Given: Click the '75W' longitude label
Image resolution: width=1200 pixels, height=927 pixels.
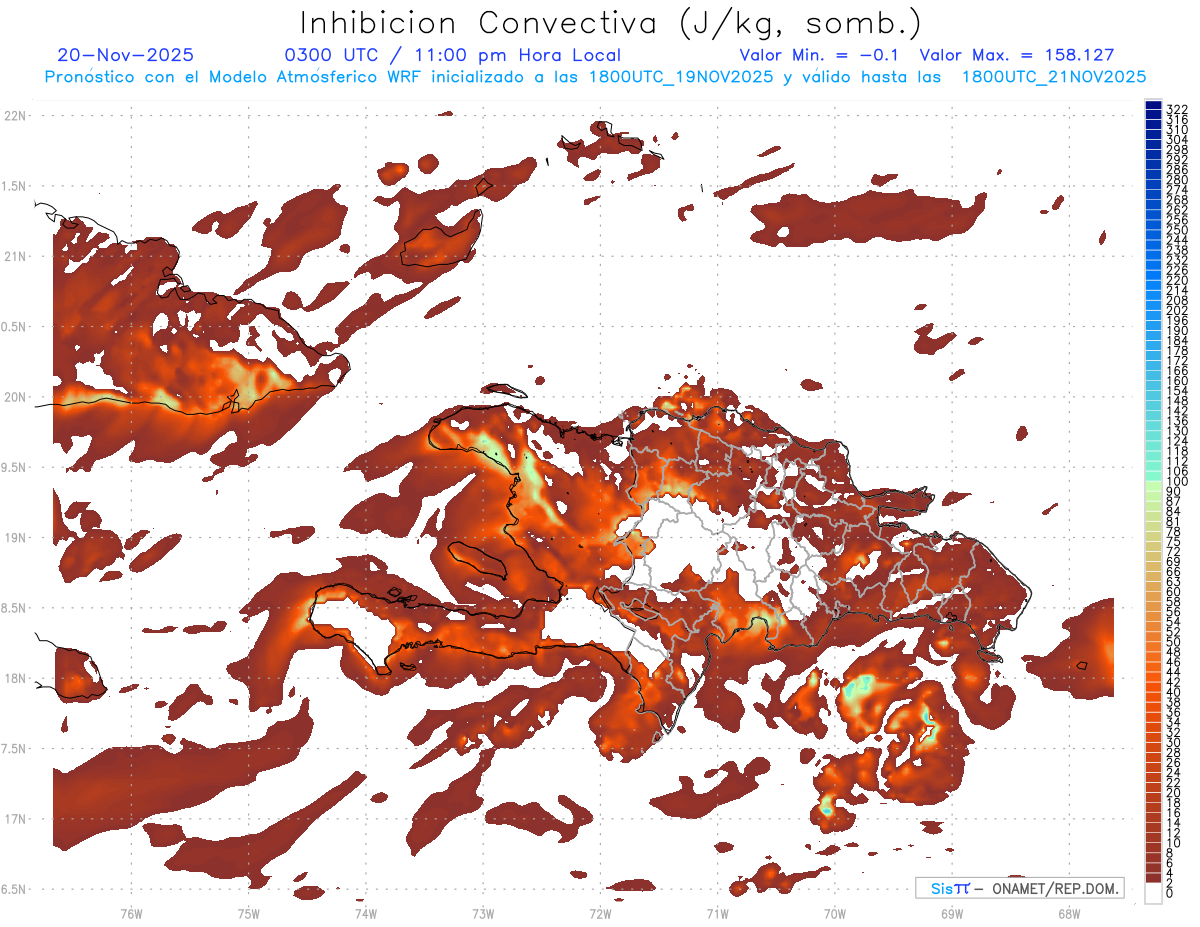Looking at the screenshot, I should pos(249,913).
